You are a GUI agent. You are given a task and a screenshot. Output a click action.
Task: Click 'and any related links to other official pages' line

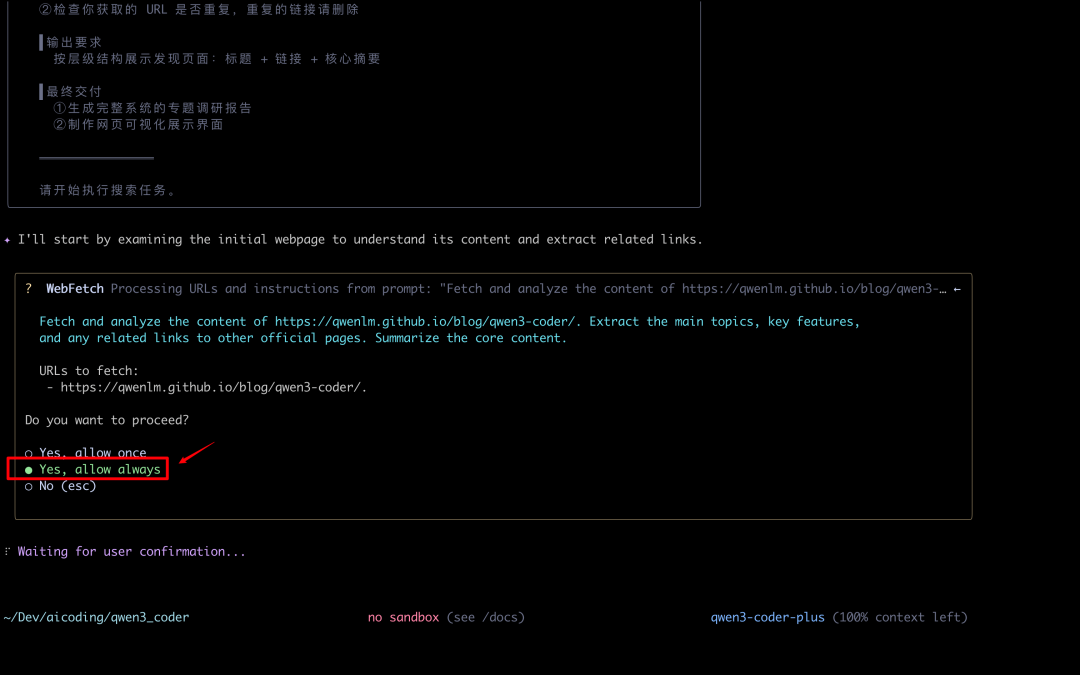click(x=303, y=338)
